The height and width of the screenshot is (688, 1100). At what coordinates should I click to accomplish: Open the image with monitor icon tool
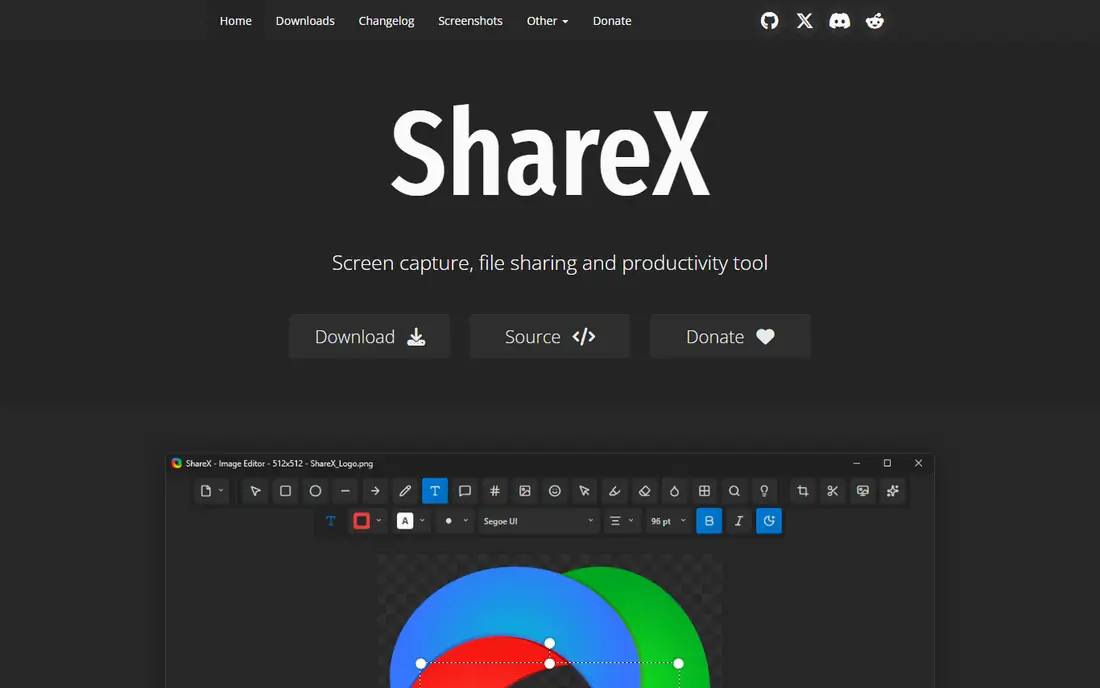[863, 491]
